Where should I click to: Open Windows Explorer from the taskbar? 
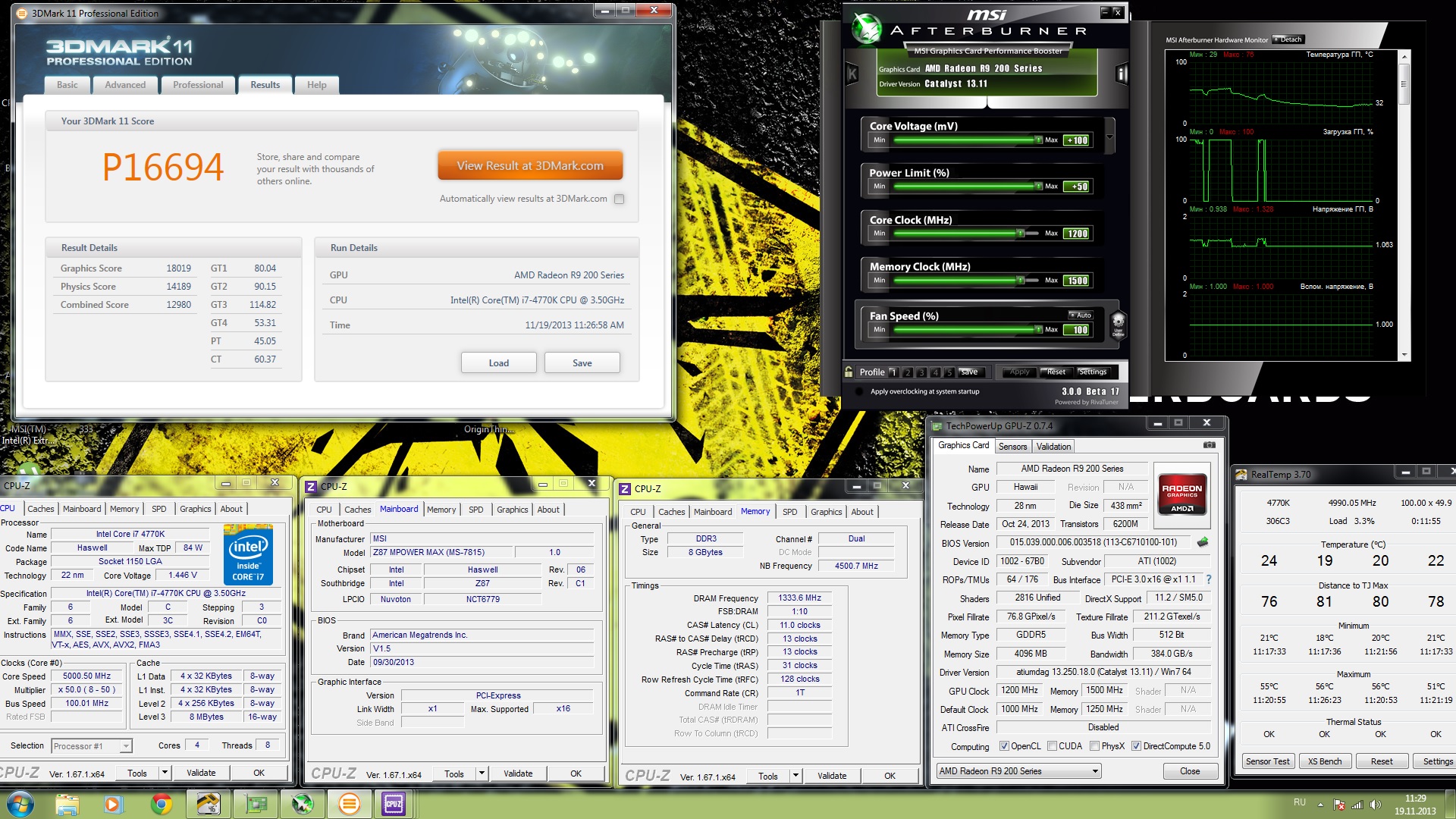tap(67, 804)
